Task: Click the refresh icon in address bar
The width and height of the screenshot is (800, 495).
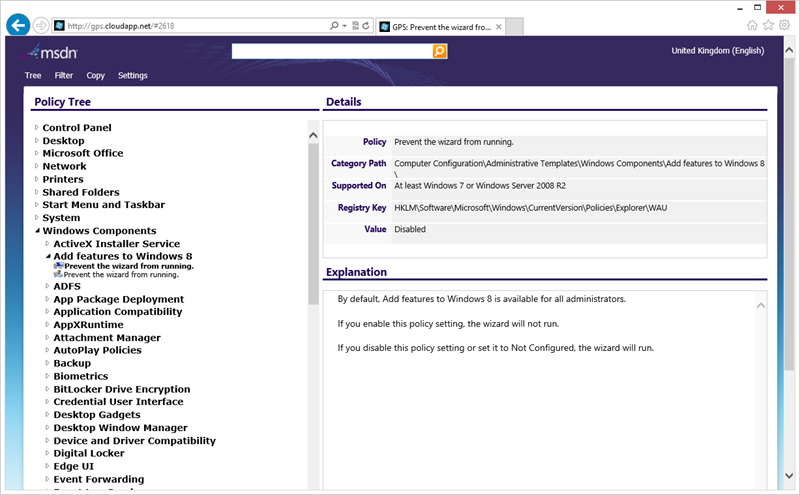Action: [x=368, y=25]
